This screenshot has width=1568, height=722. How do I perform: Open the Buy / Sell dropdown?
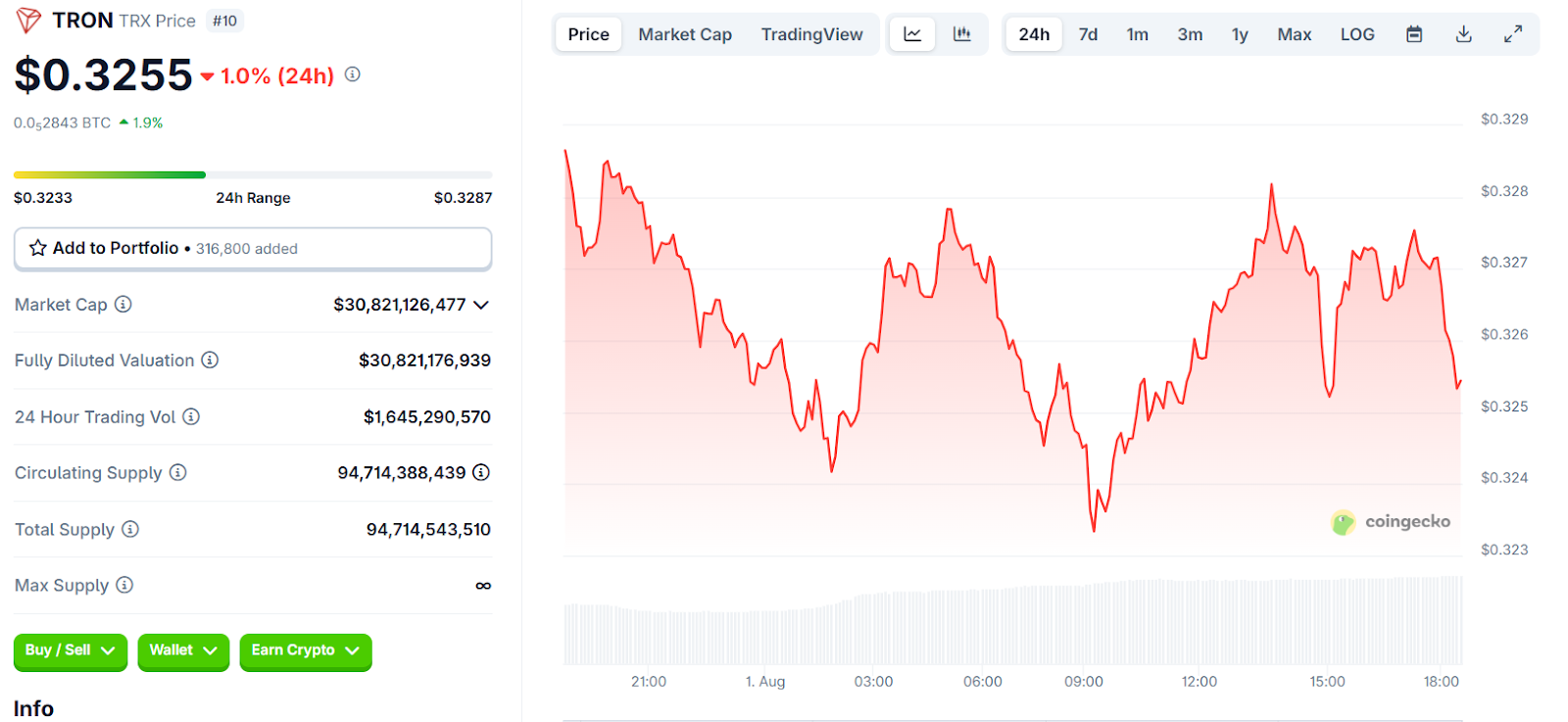tap(70, 650)
